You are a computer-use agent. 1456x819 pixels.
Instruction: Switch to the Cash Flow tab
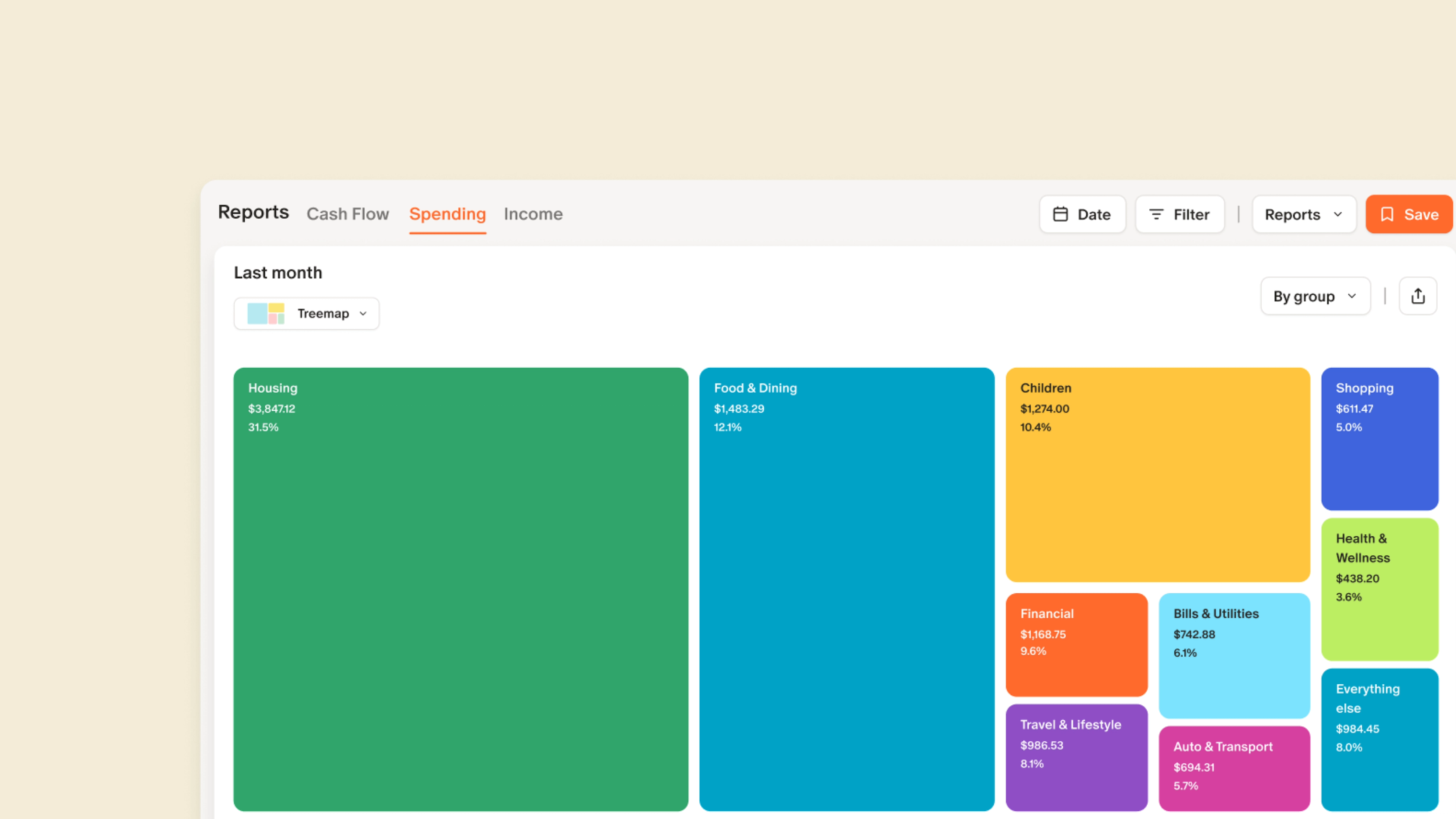click(x=347, y=214)
